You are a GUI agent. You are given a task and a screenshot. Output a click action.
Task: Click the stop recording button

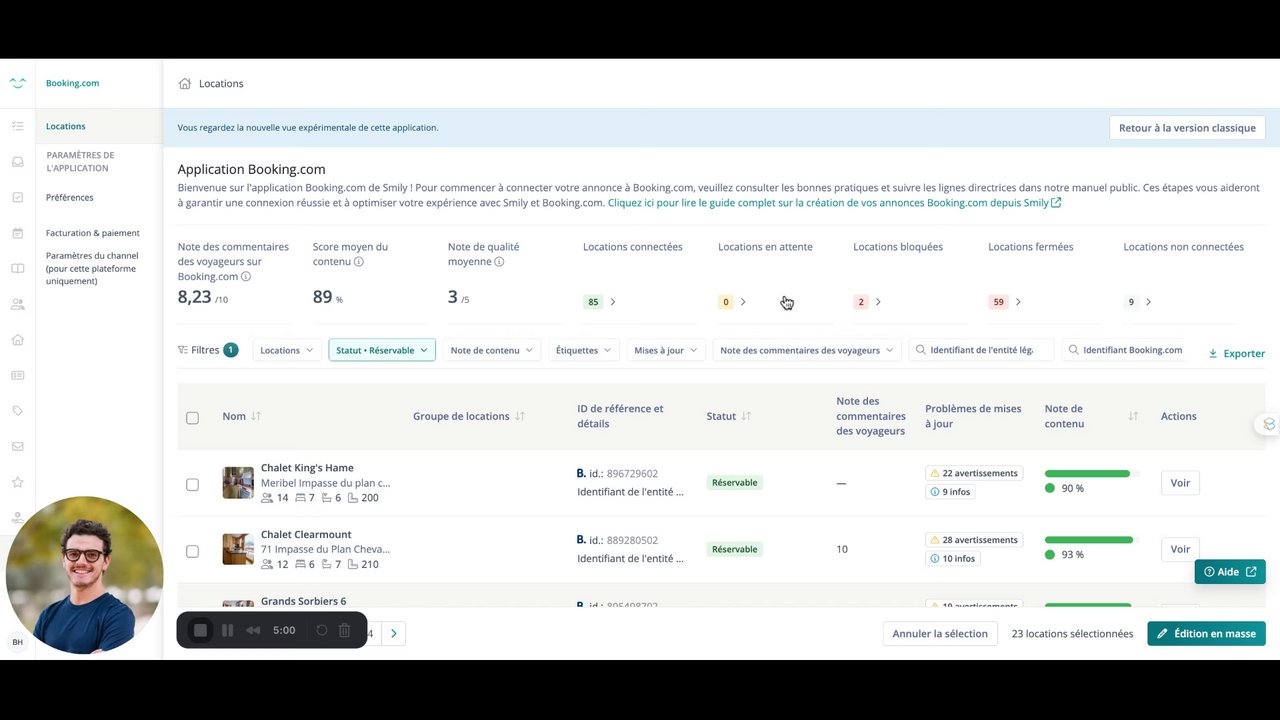coord(200,630)
